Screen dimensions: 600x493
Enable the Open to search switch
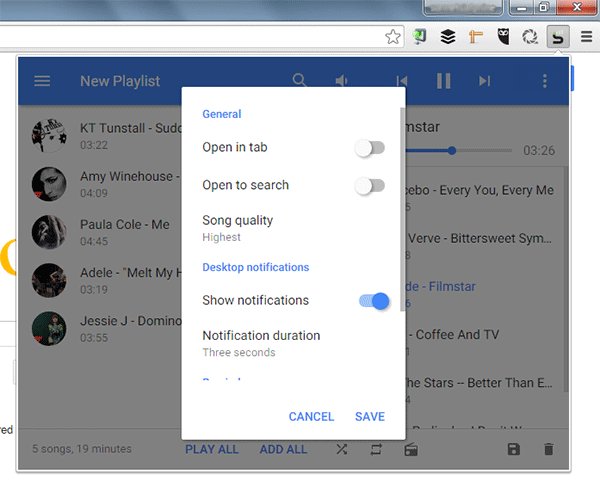[x=370, y=186]
